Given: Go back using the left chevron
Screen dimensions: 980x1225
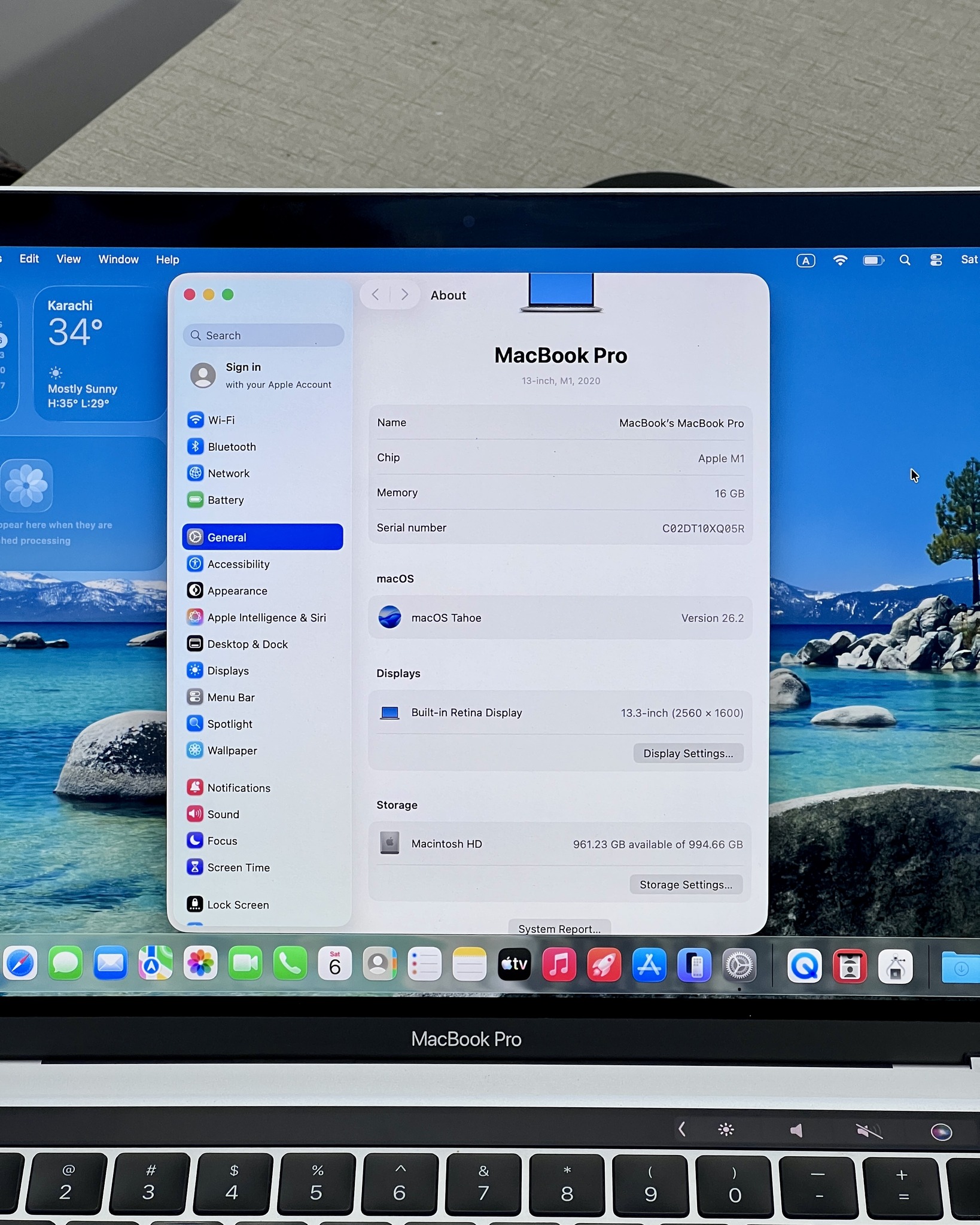Looking at the screenshot, I should click(x=375, y=294).
